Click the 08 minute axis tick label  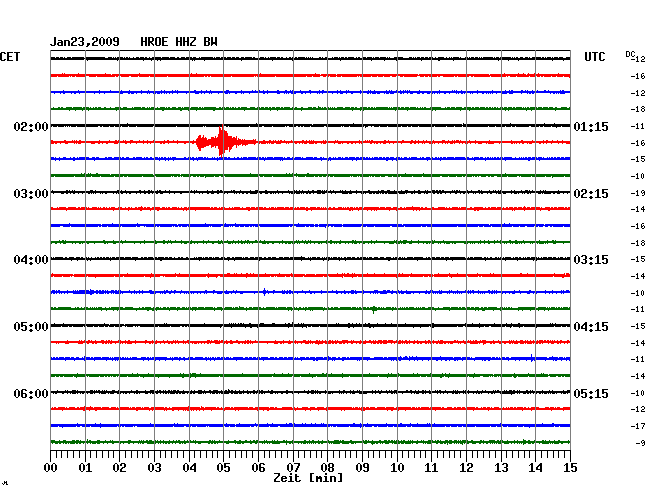[327, 468]
